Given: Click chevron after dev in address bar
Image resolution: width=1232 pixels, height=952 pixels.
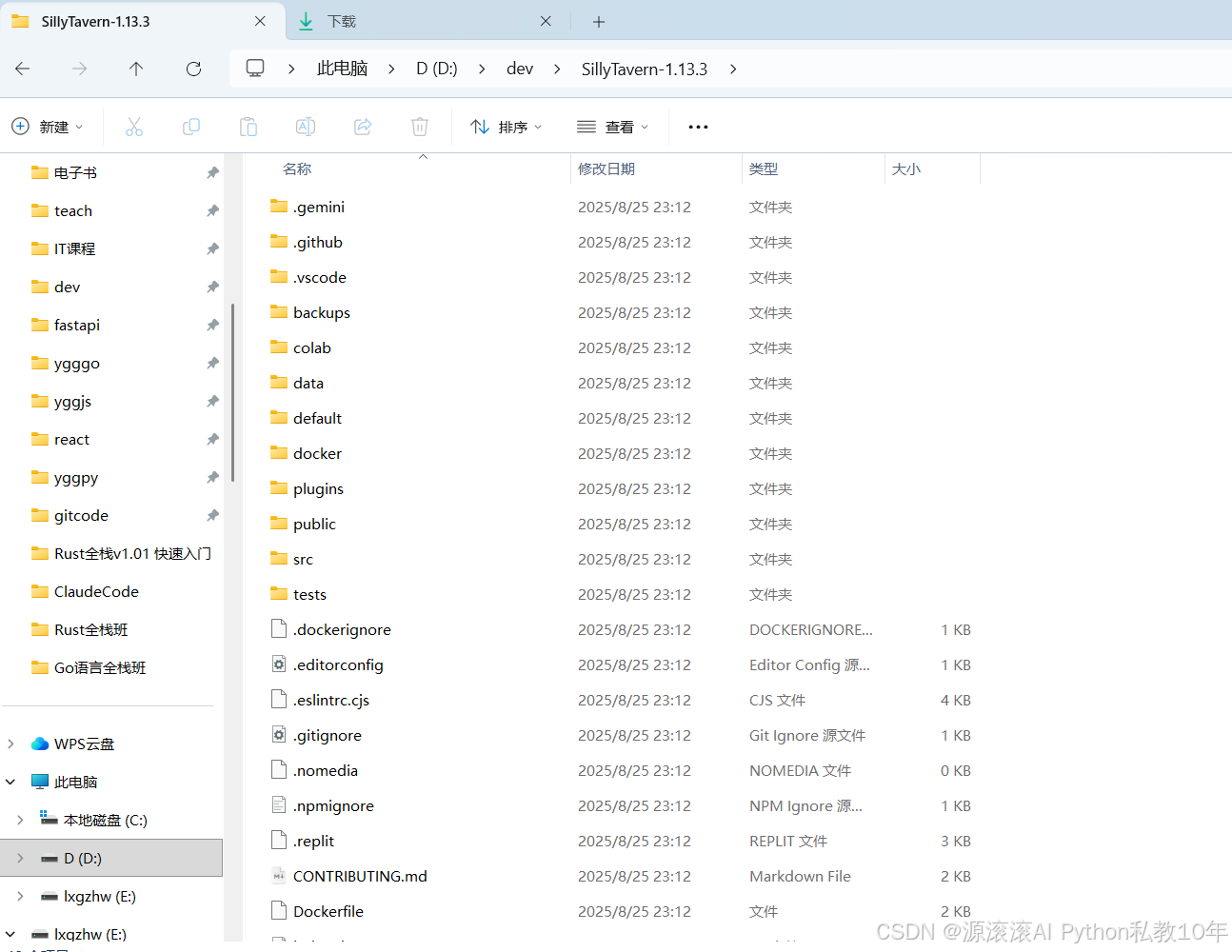Looking at the screenshot, I should pyautogui.click(x=557, y=69).
